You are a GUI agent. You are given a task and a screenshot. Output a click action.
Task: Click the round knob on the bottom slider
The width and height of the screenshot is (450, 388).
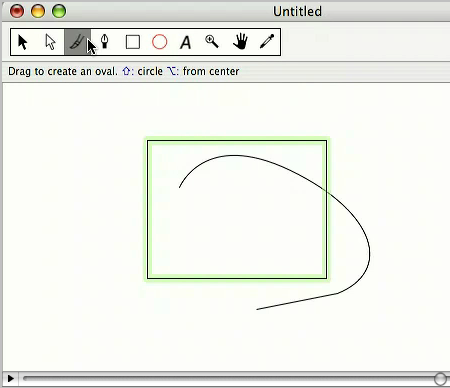(x=440, y=379)
